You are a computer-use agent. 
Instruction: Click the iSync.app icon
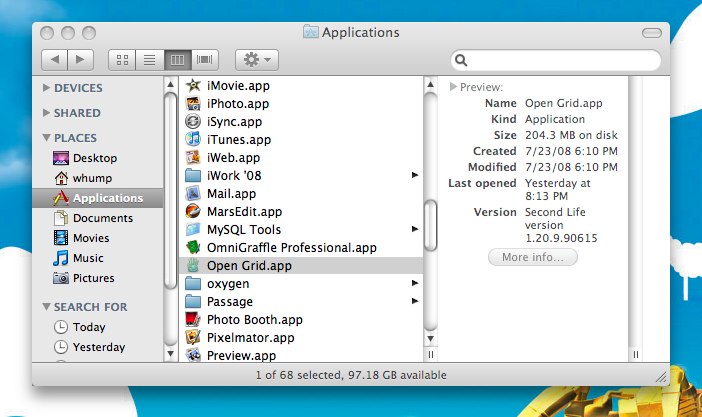(x=193, y=121)
